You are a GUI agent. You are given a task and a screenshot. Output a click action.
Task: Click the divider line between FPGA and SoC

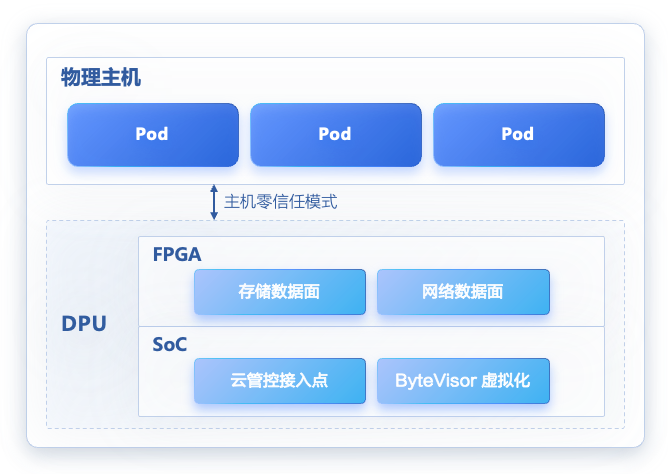371,326
